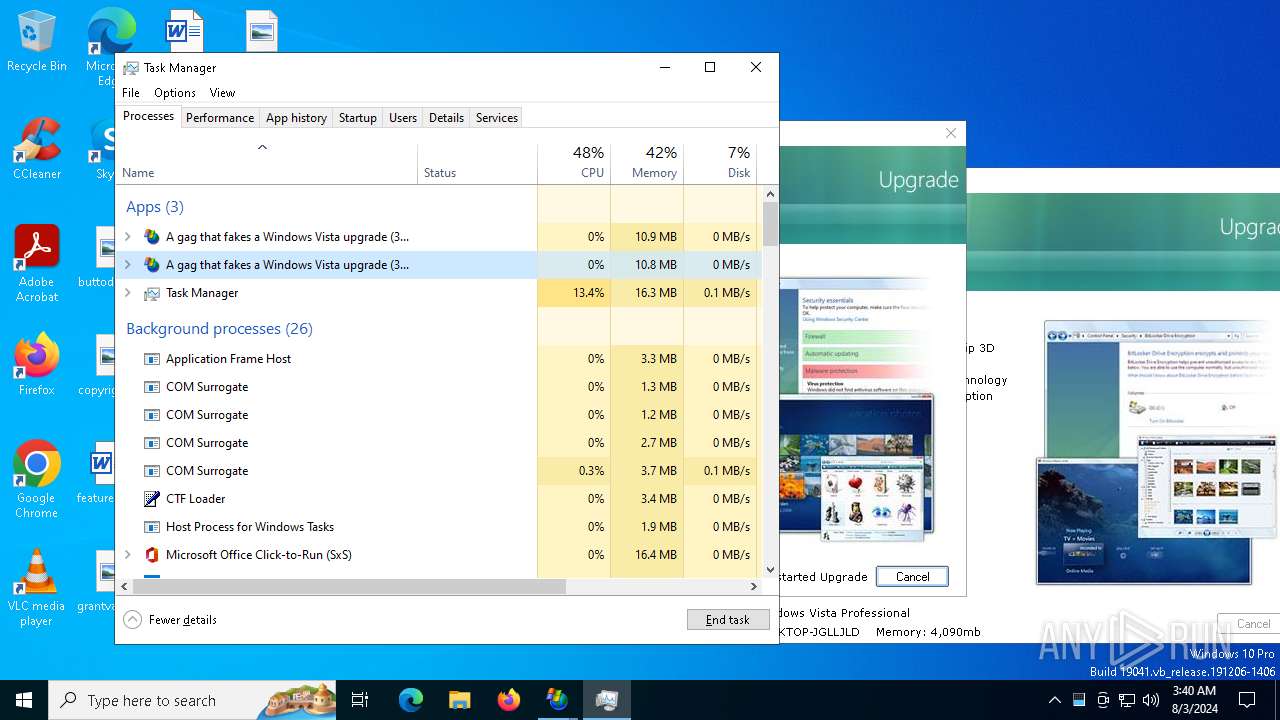Screen dimensions: 1280x720
Task: Sort by the Memory column header
Action: (x=647, y=163)
